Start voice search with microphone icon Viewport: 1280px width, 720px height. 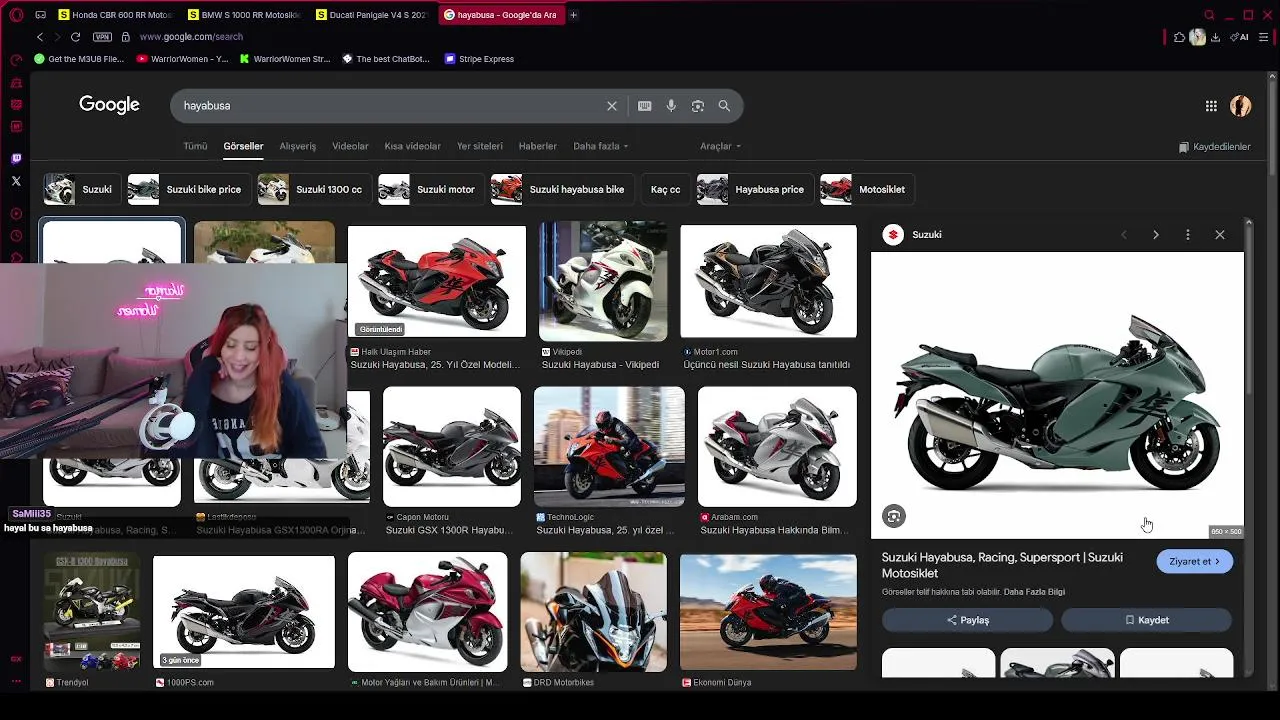(671, 106)
